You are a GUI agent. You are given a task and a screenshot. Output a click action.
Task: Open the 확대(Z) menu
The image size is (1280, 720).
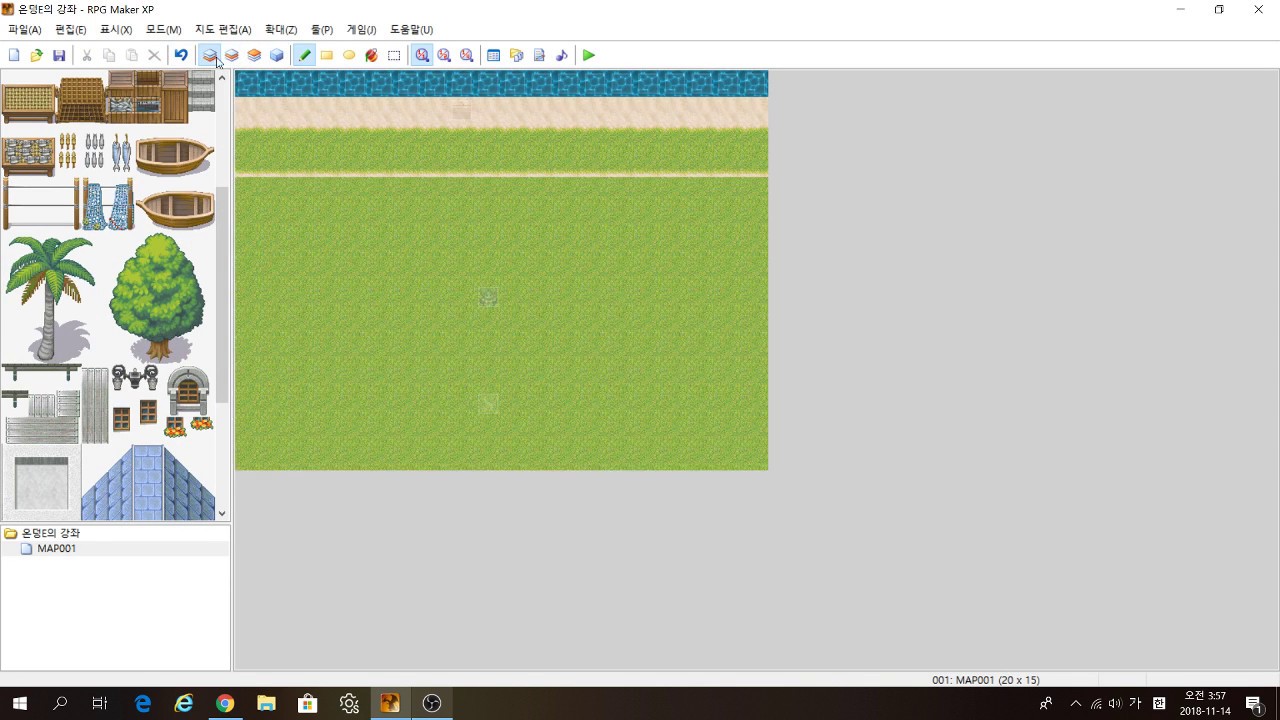[x=281, y=30]
